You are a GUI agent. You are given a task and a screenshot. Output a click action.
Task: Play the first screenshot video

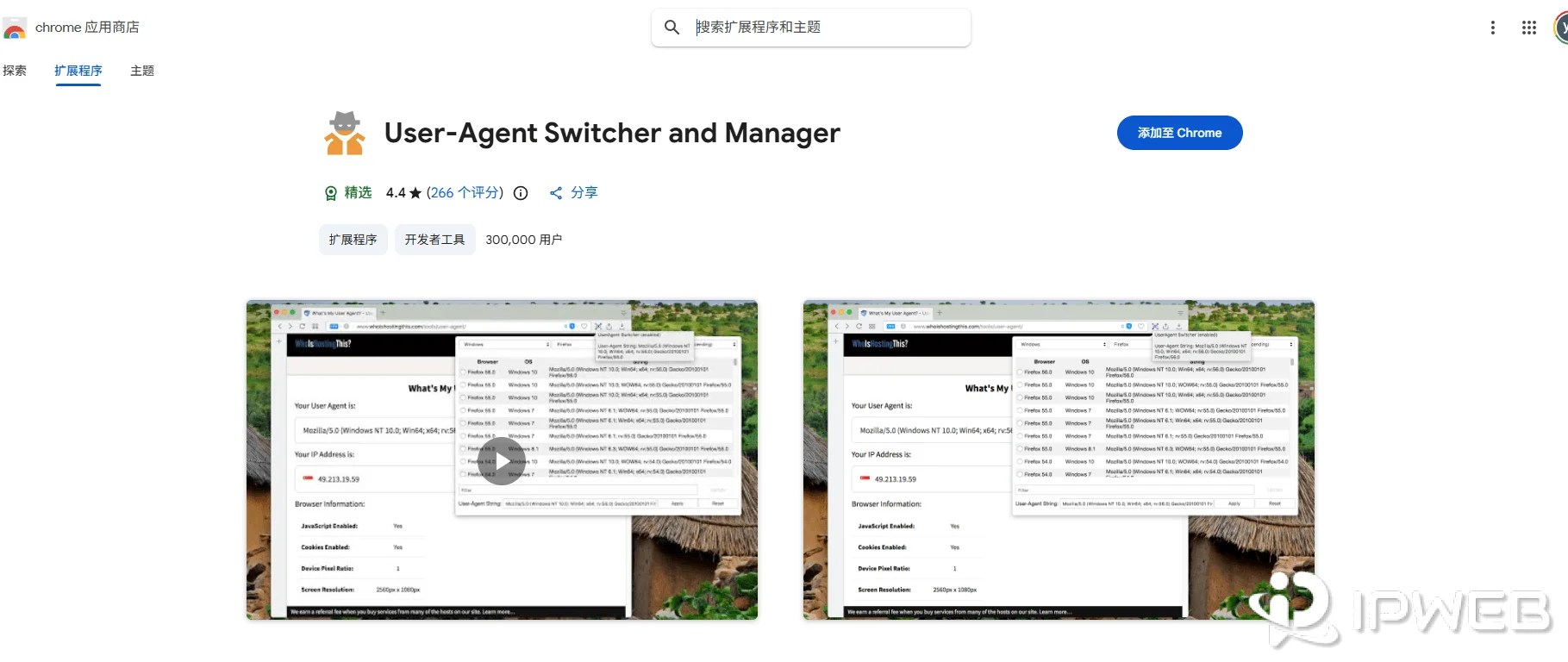502,461
